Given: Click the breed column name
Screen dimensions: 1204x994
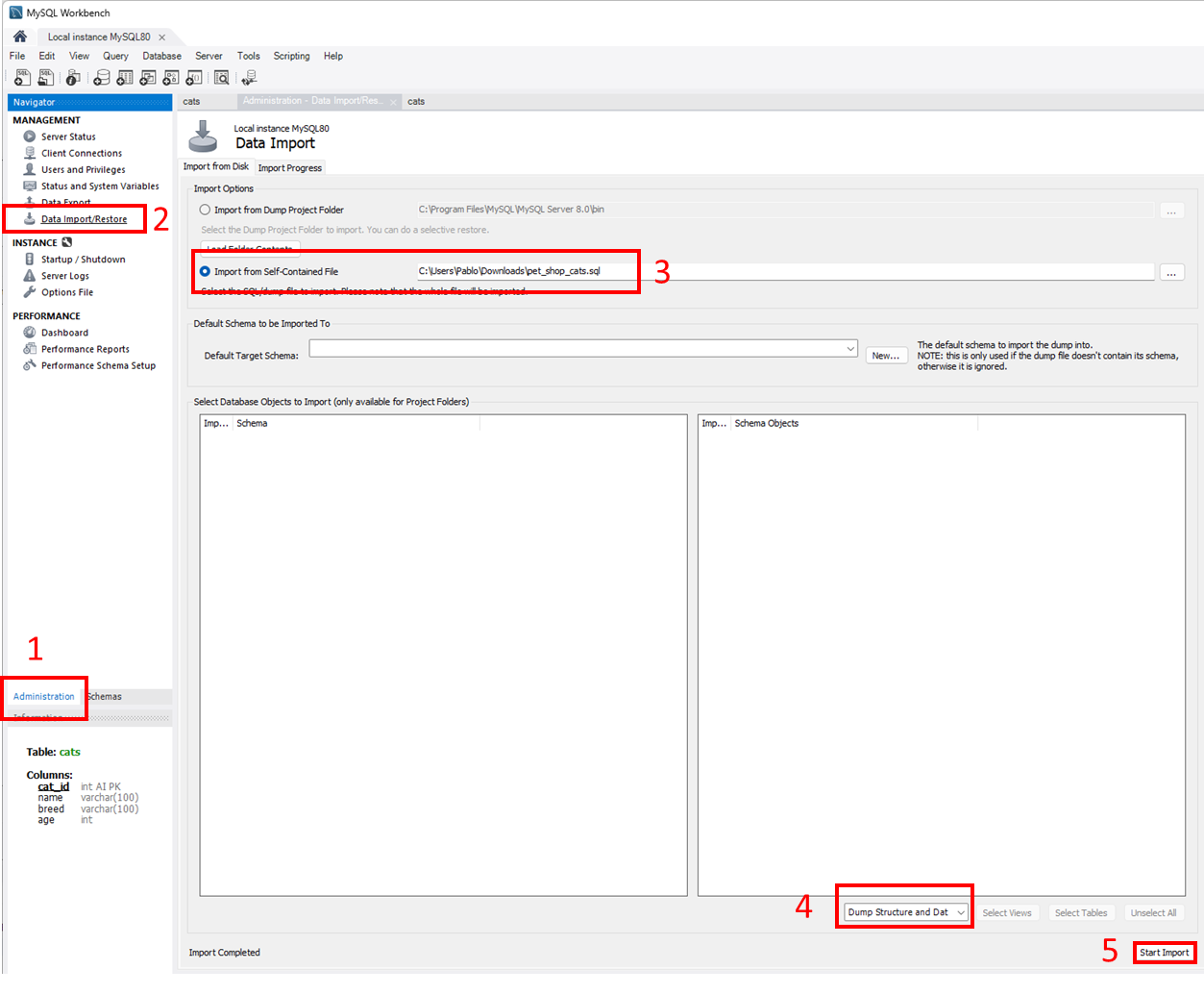Looking at the screenshot, I should tap(51, 808).
